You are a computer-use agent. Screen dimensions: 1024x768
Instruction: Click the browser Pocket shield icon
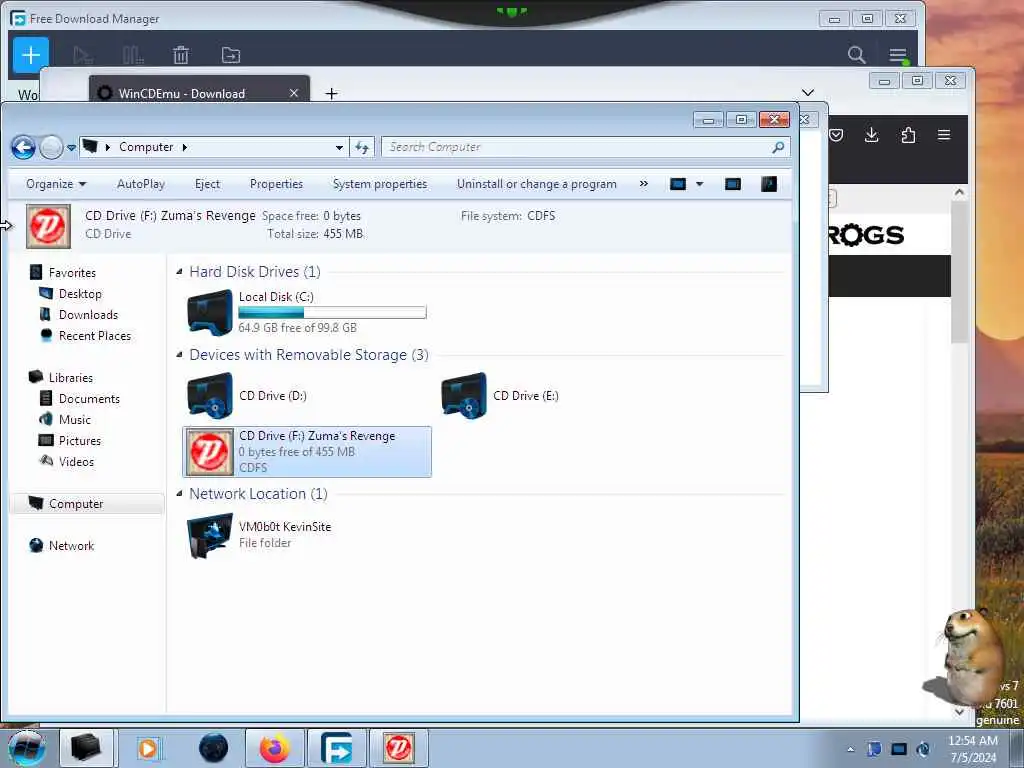[x=836, y=135]
